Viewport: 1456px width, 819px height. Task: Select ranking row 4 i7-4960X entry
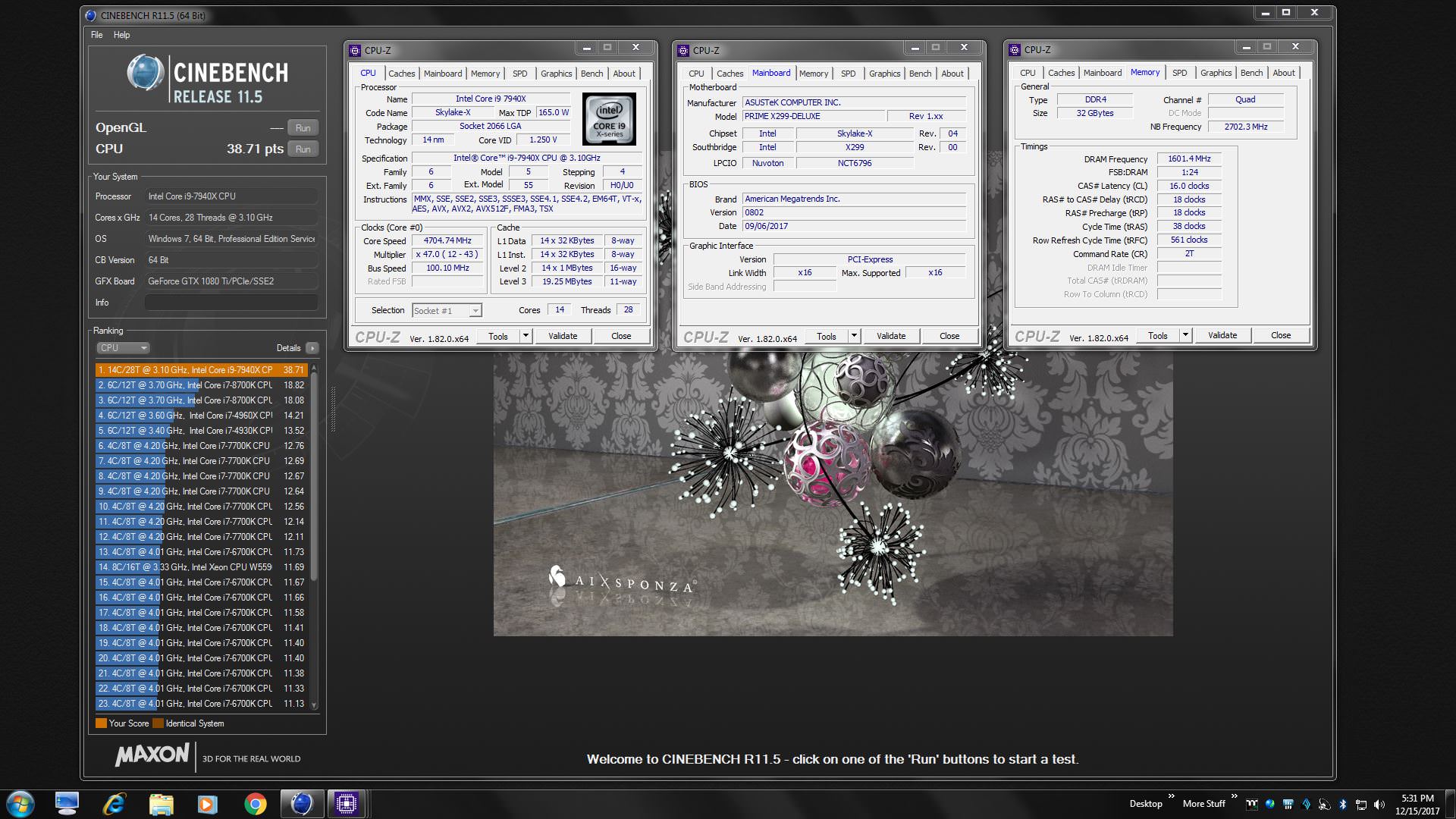pyautogui.click(x=201, y=416)
